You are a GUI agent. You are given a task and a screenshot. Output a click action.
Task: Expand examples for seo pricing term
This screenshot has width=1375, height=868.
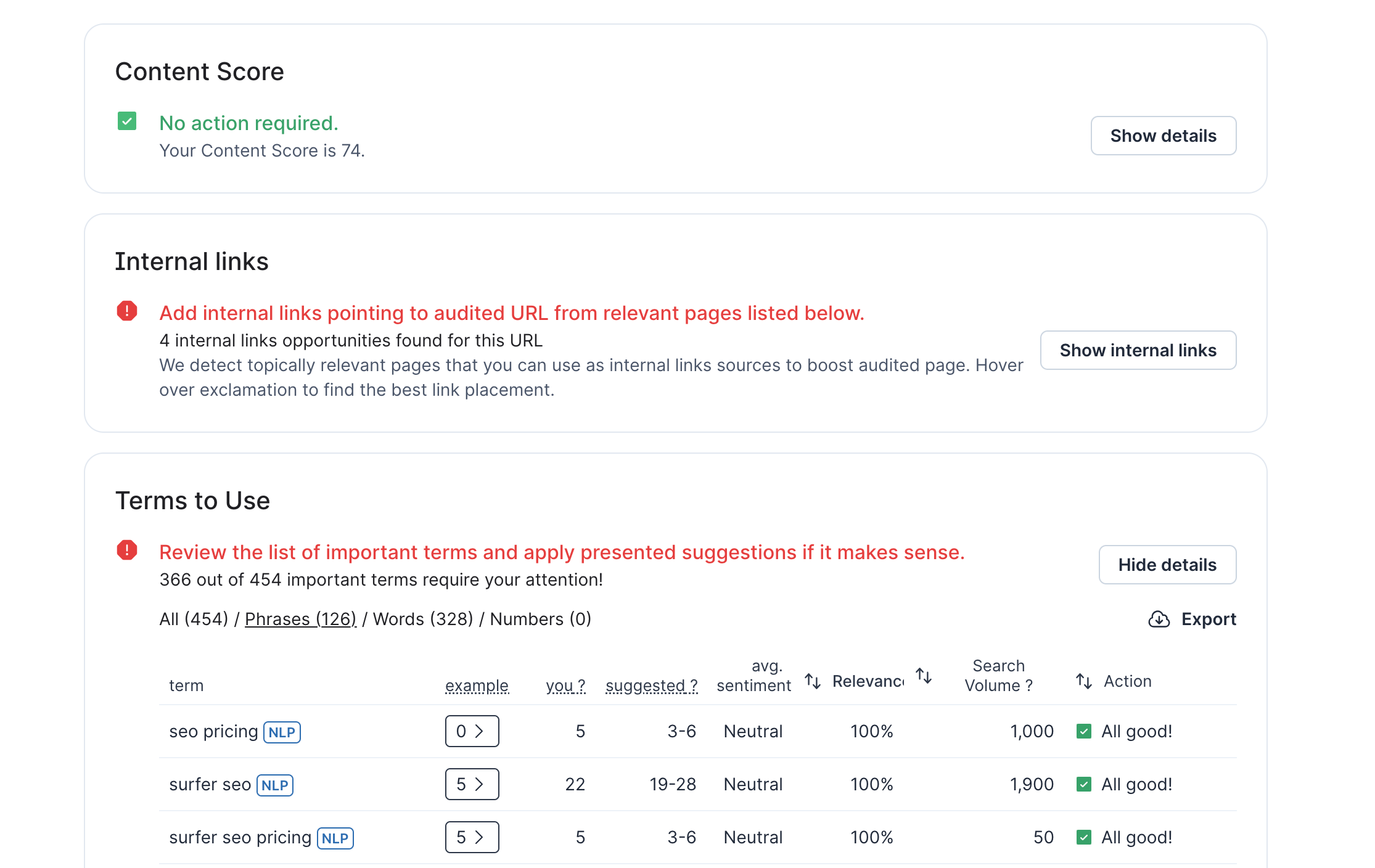472,731
